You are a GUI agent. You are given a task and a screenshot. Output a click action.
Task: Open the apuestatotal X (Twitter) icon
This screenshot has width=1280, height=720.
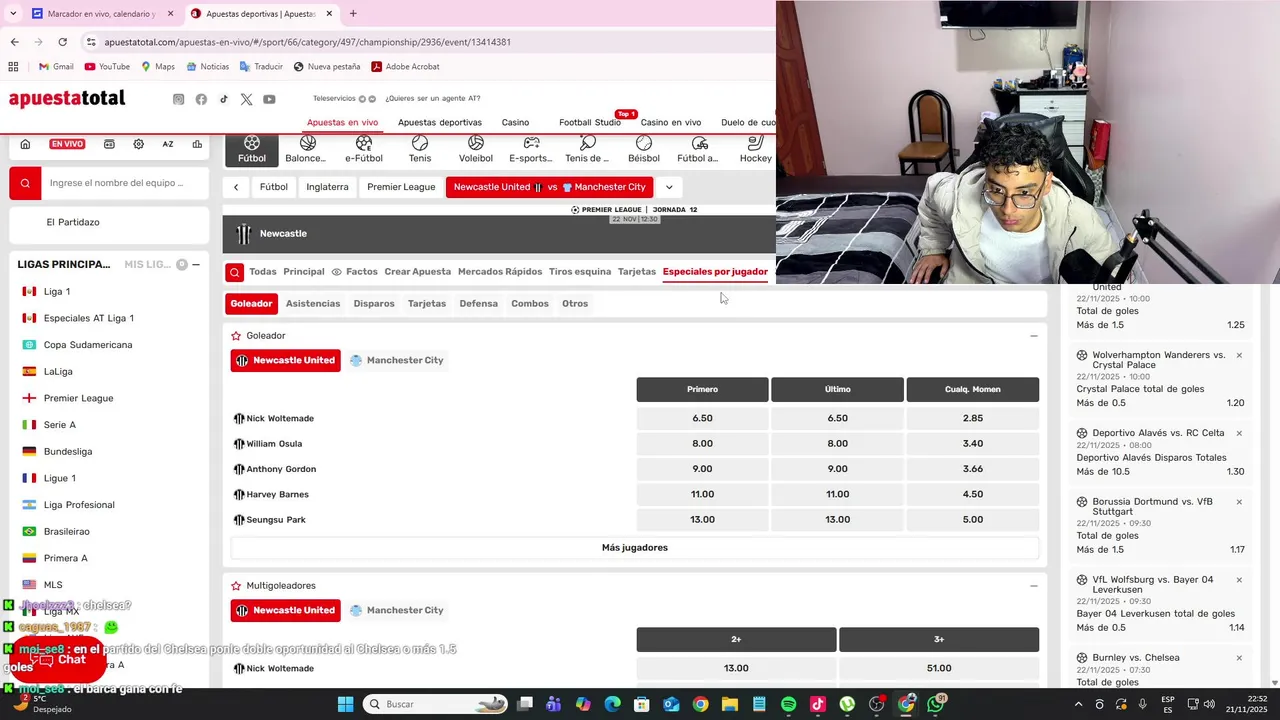247,99
